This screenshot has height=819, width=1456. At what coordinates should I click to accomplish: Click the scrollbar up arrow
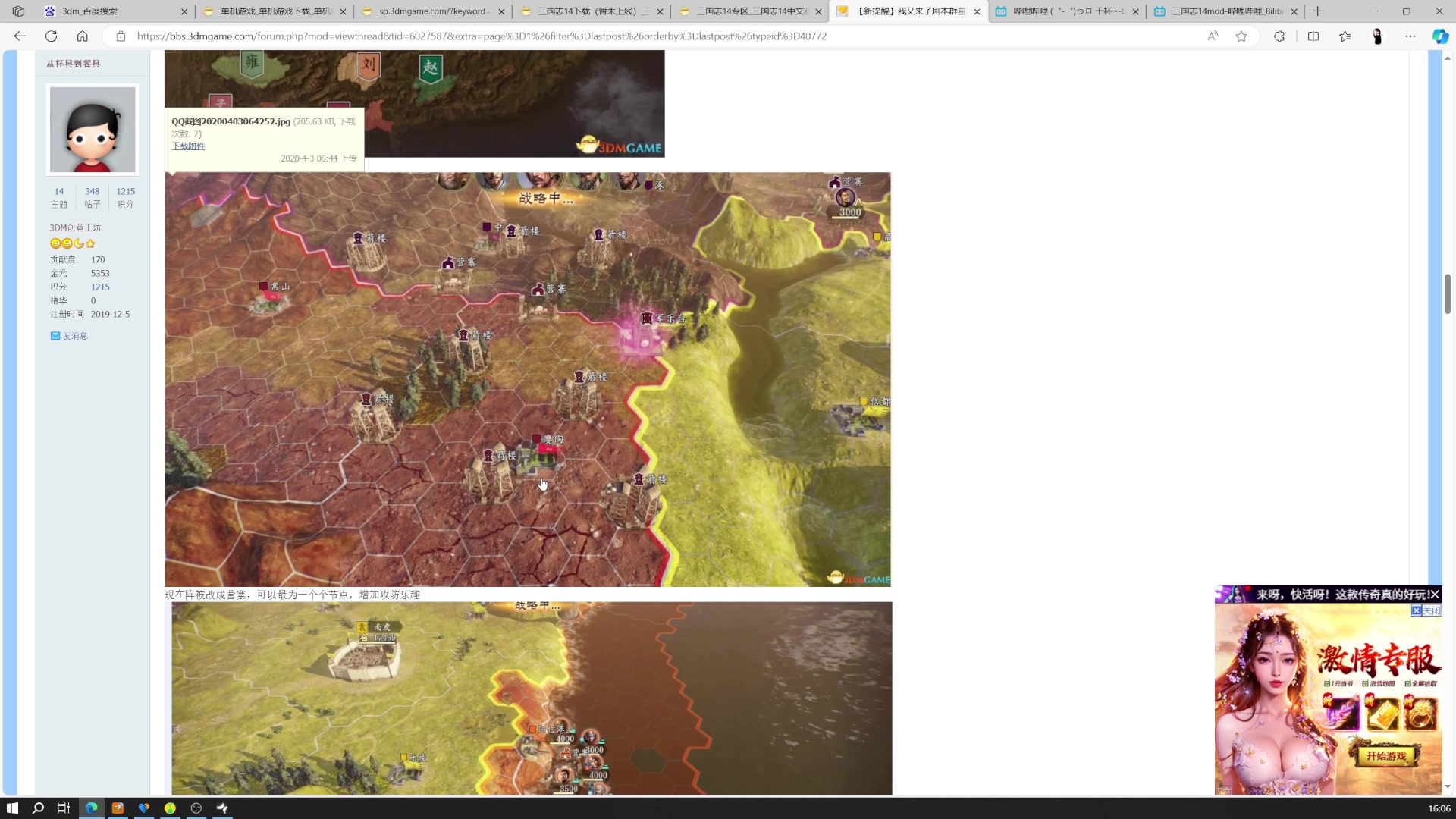(1448, 58)
